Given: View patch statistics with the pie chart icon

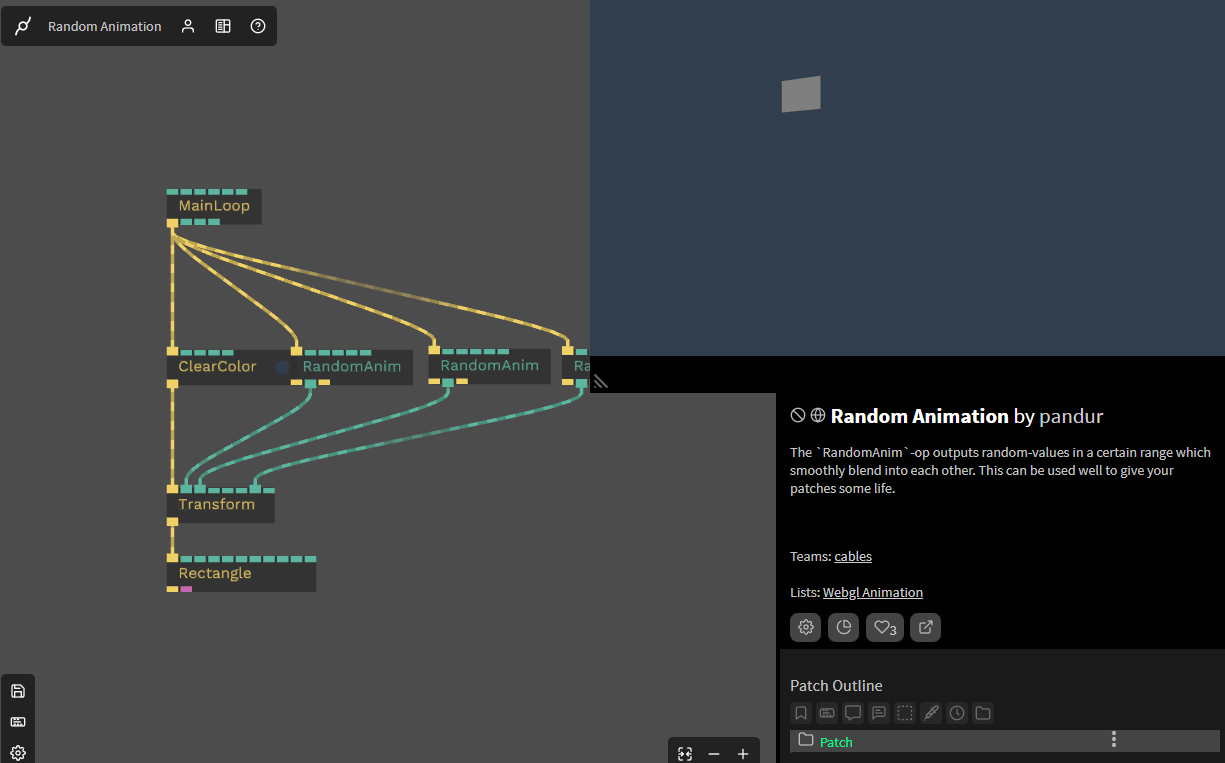Looking at the screenshot, I should (843, 627).
